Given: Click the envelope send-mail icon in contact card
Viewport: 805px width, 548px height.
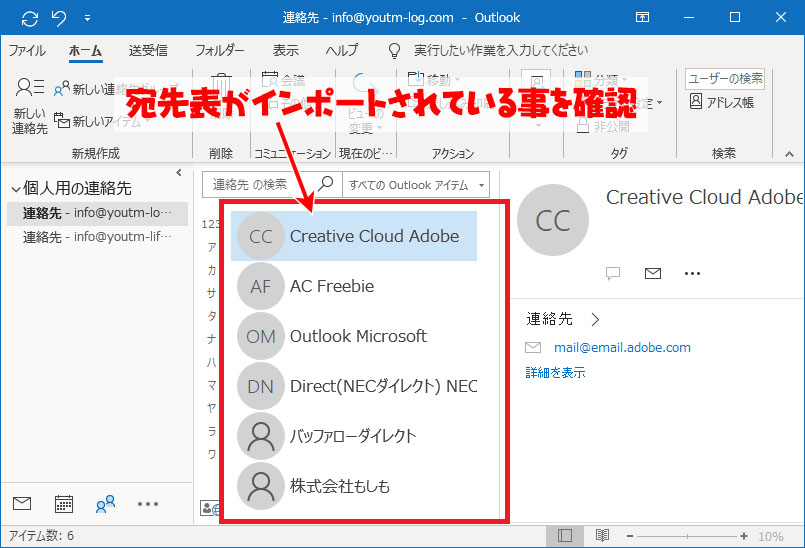Looking at the screenshot, I should (x=653, y=273).
